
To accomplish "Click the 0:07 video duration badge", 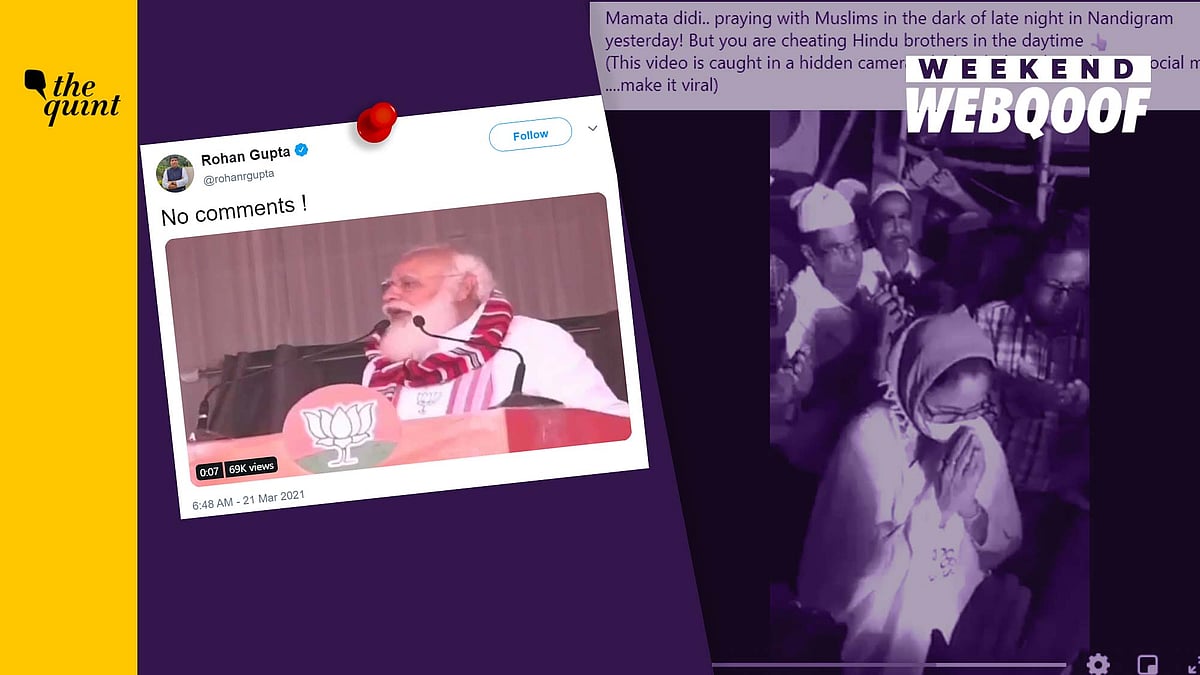I will pyautogui.click(x=209, y=469).
